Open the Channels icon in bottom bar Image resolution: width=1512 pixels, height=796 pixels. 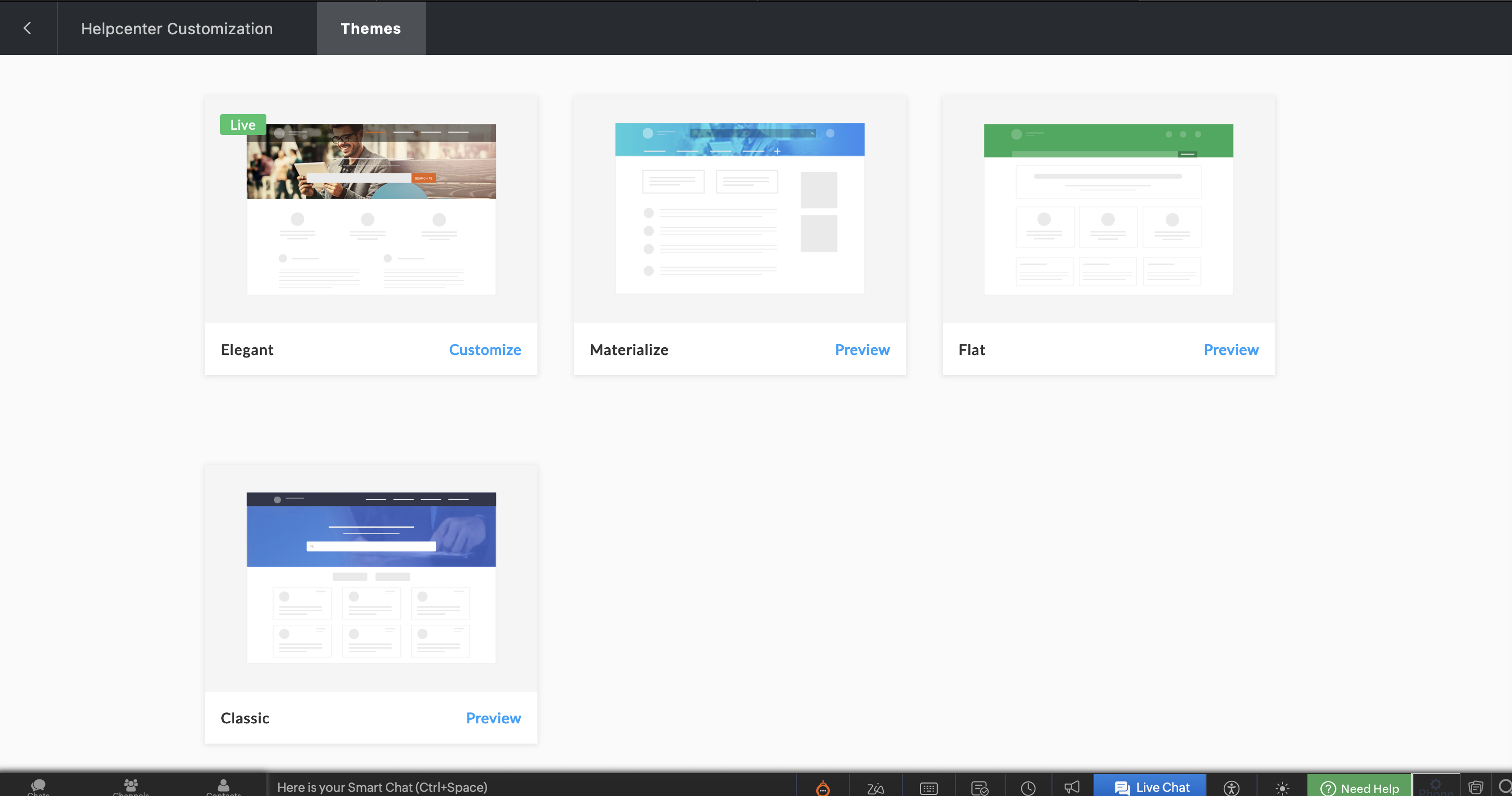coord(130,786)
